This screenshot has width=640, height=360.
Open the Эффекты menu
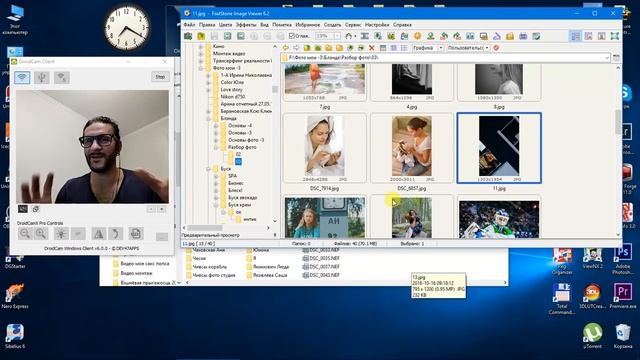click(246, 25)
